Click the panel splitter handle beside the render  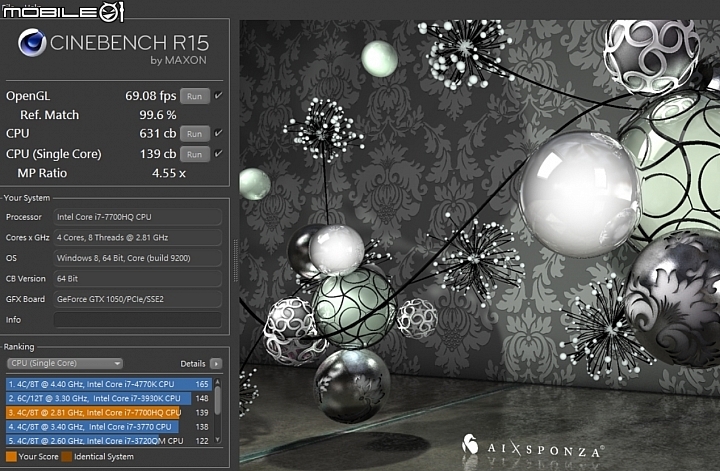tap(236, 260)
